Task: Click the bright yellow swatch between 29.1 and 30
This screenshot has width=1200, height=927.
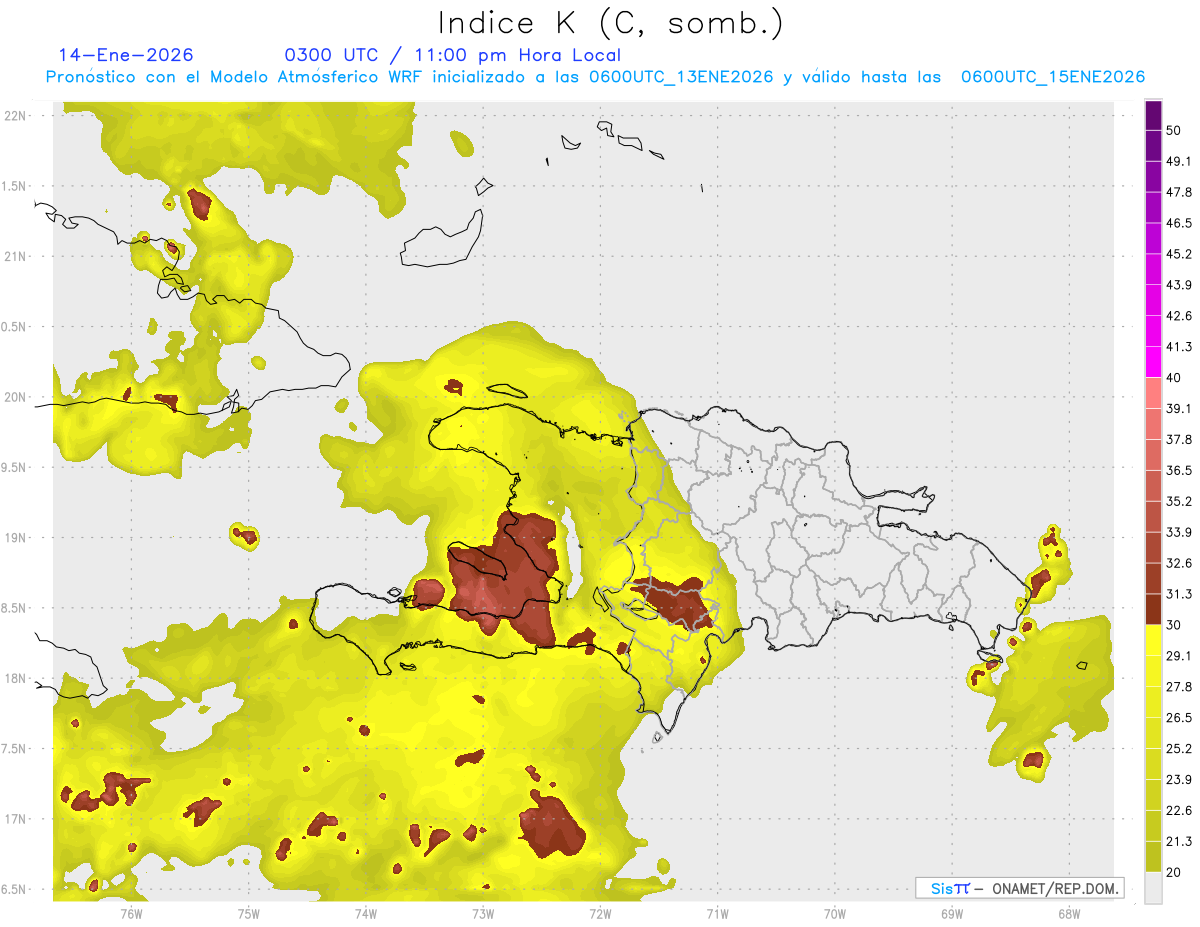Action: 1154,640
